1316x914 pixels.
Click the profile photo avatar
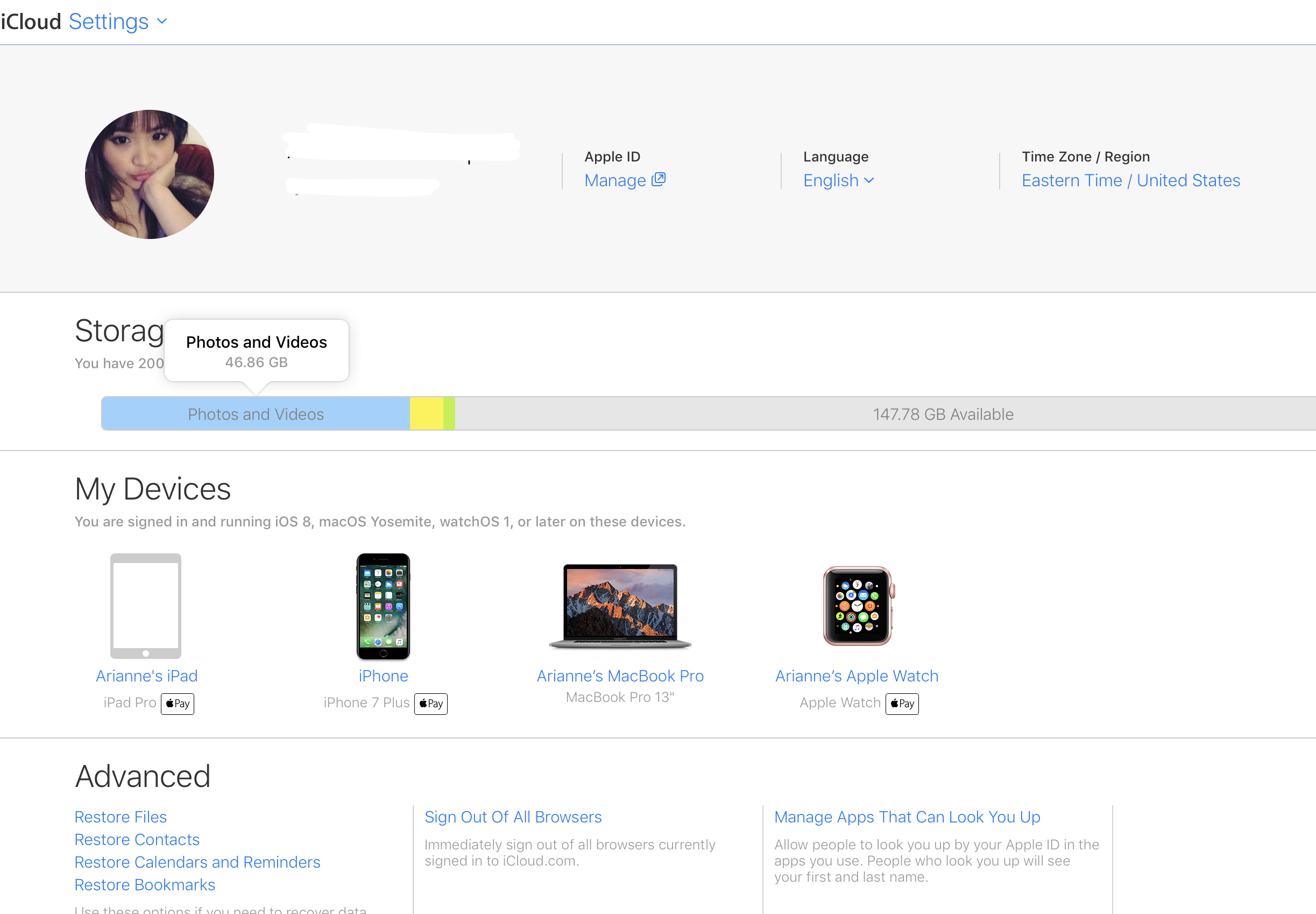tap(150, 174)
